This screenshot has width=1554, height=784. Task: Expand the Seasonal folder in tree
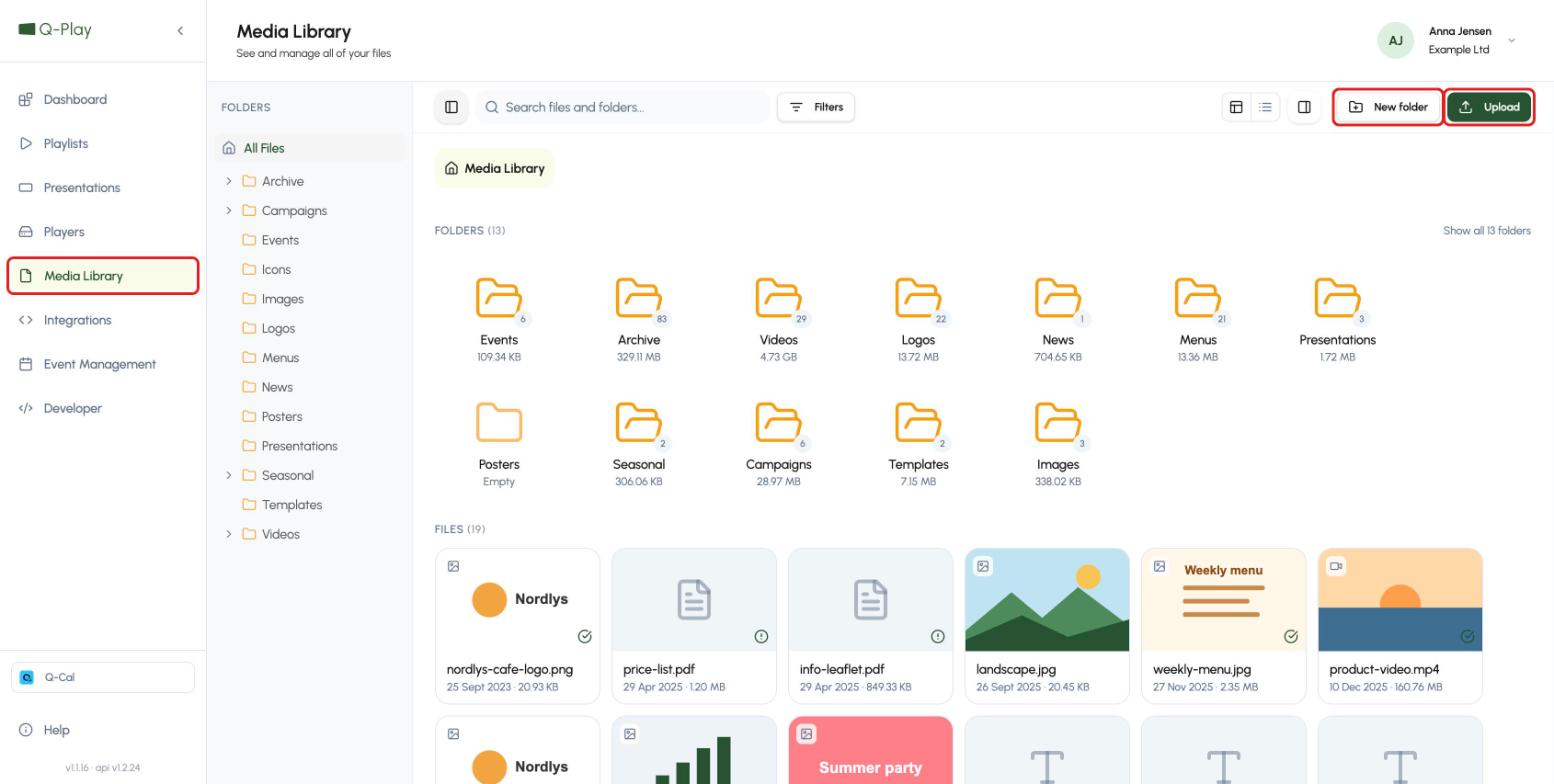[229, 475]
